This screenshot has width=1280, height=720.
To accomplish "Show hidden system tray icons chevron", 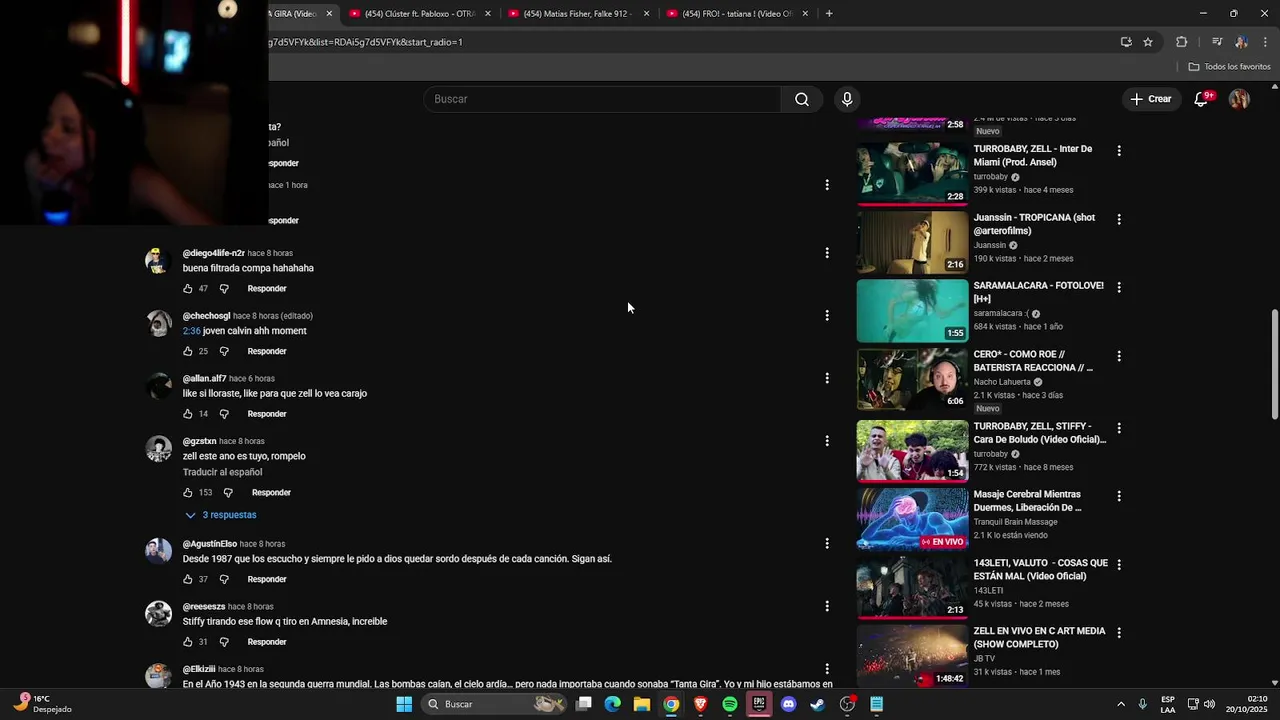I will (1120, 704).
